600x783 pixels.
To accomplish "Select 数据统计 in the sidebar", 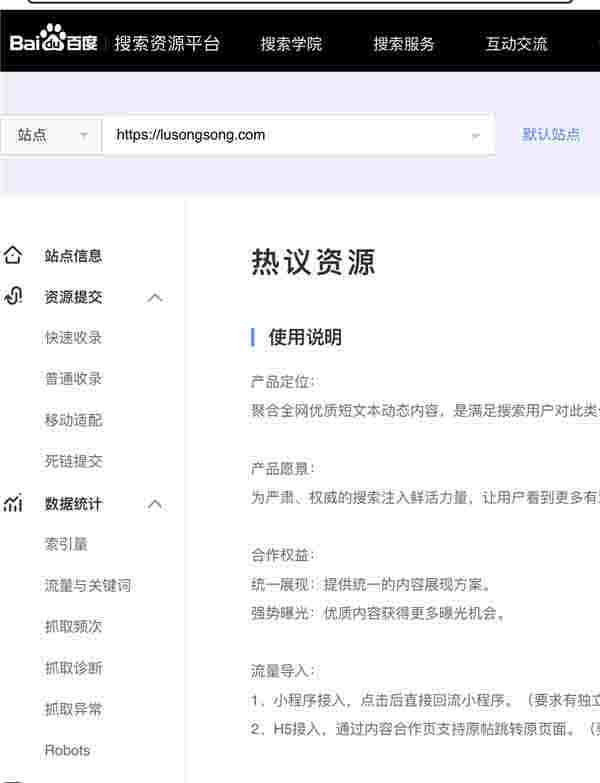I will click(73, 503).
